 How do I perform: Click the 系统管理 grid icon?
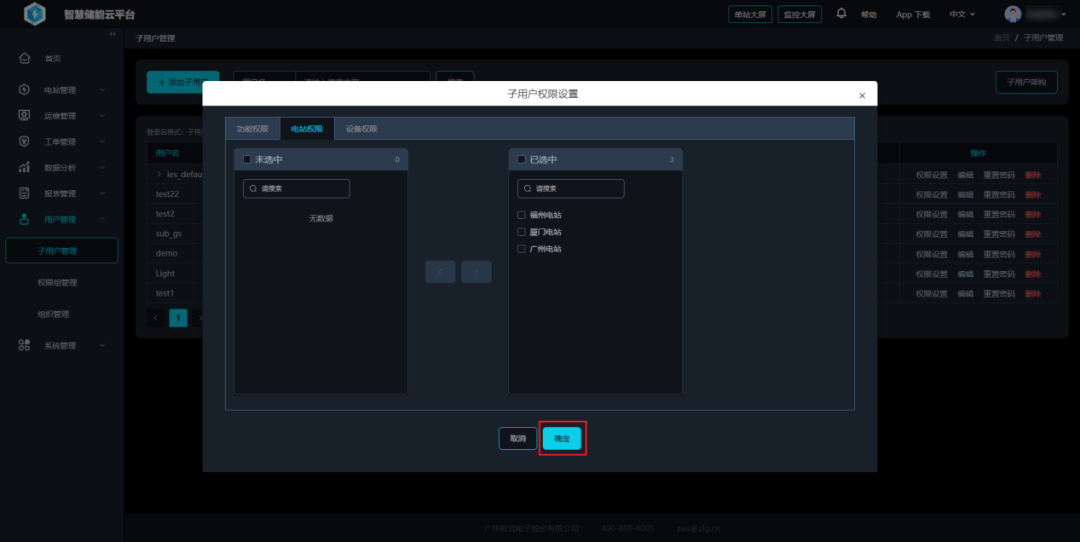[24, 345]
